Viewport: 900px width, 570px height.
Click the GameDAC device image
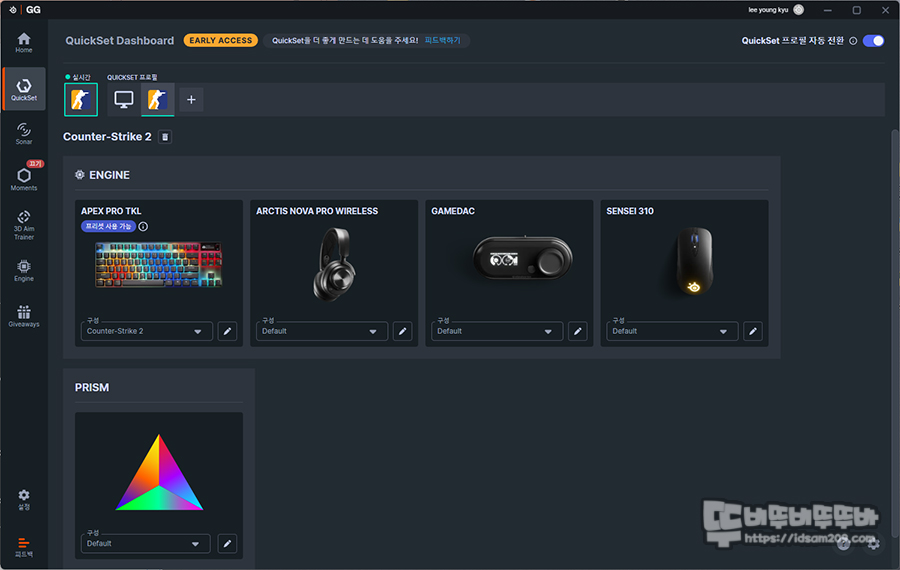[522, 258]
